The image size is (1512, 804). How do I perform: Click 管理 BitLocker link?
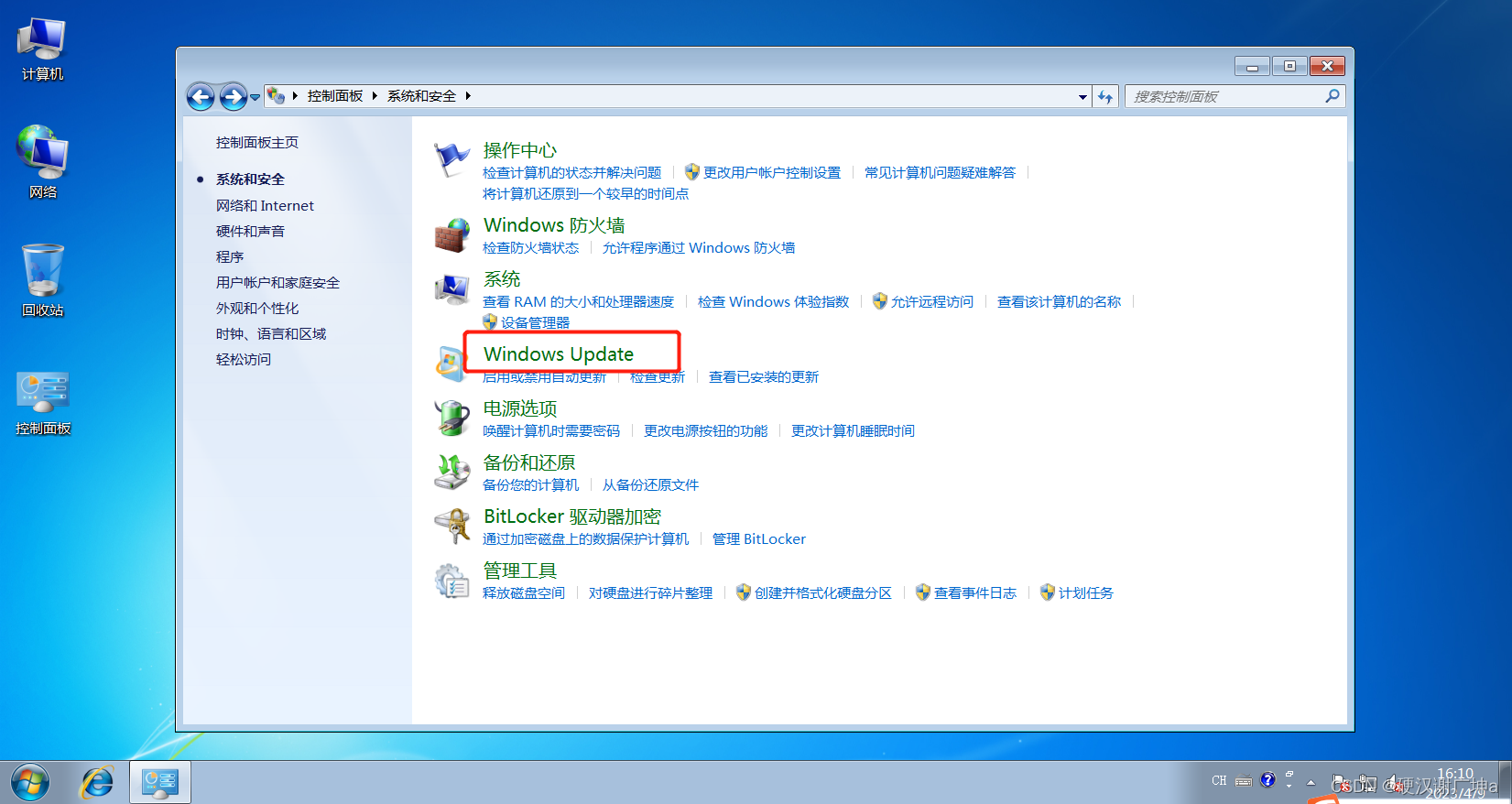point(759,538)
